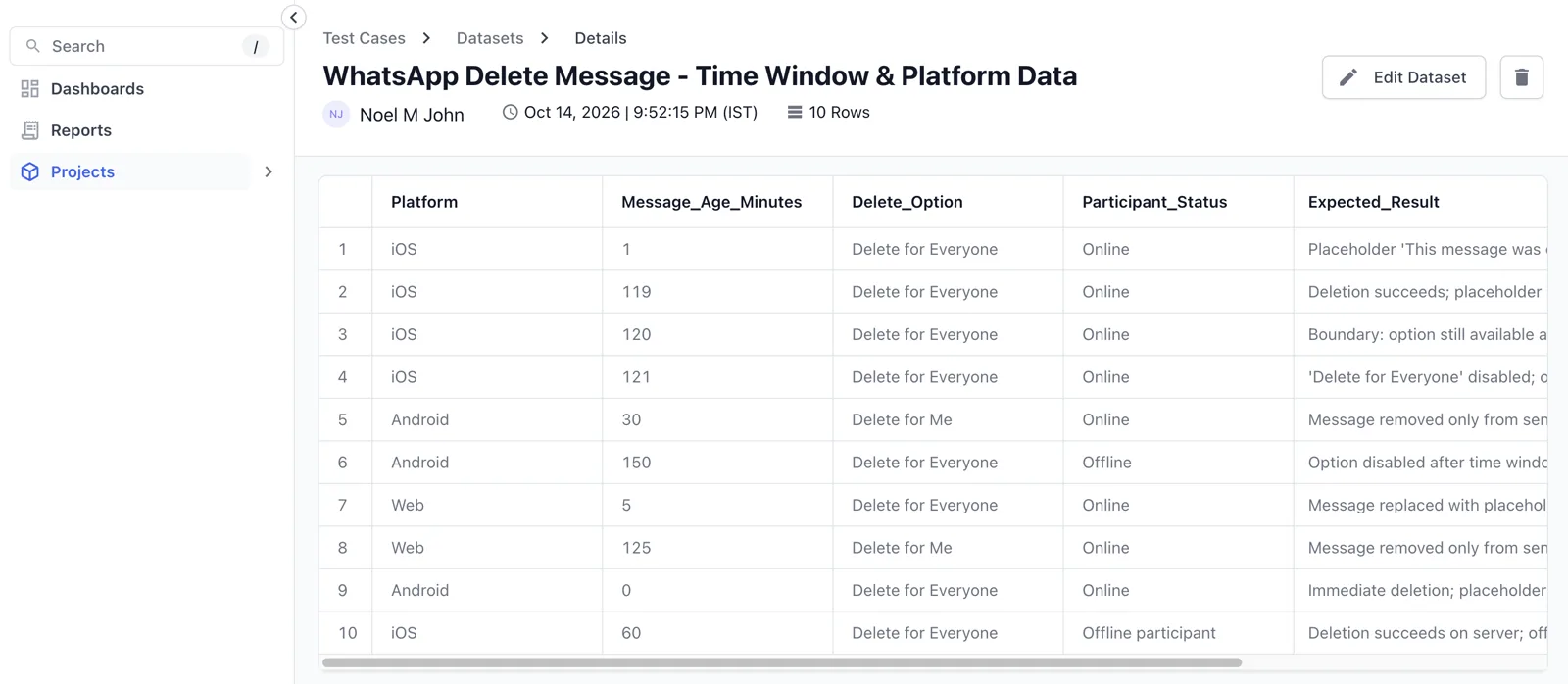This screenshot has height=684, width=1568.
Task: Click Message_Age_Minutes value 0 in row 9
Action: [717, 590]
